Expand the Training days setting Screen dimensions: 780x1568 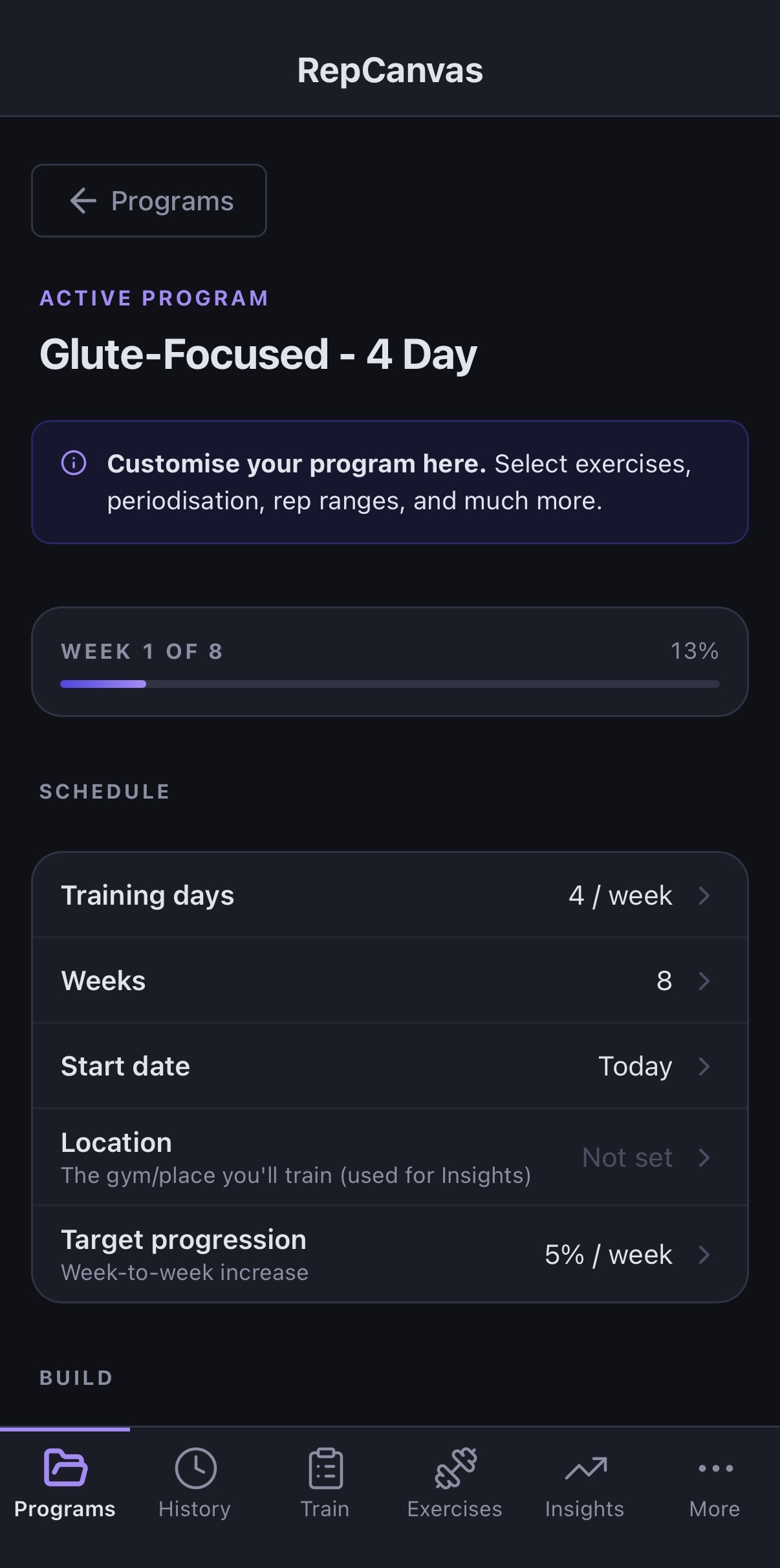390,894
